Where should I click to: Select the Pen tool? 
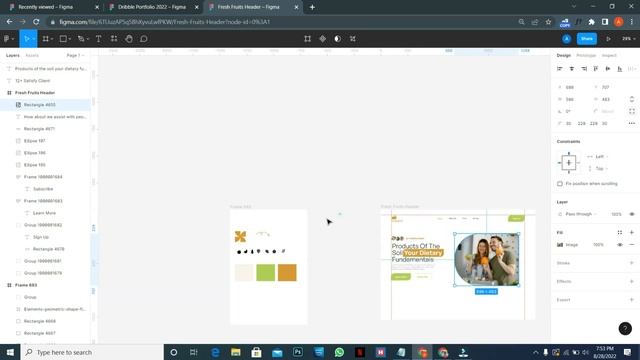pyautogui.click(x=81, y=39)
